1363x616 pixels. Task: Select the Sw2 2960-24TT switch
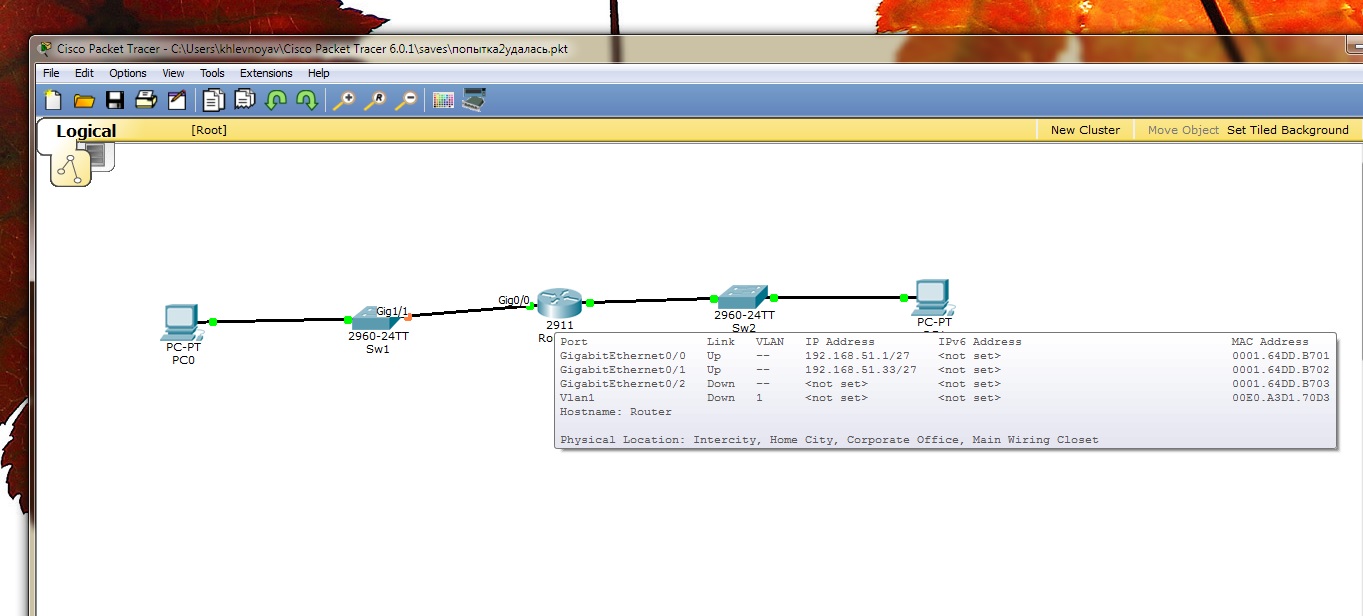pyautogui.click(x=742, y=297)
